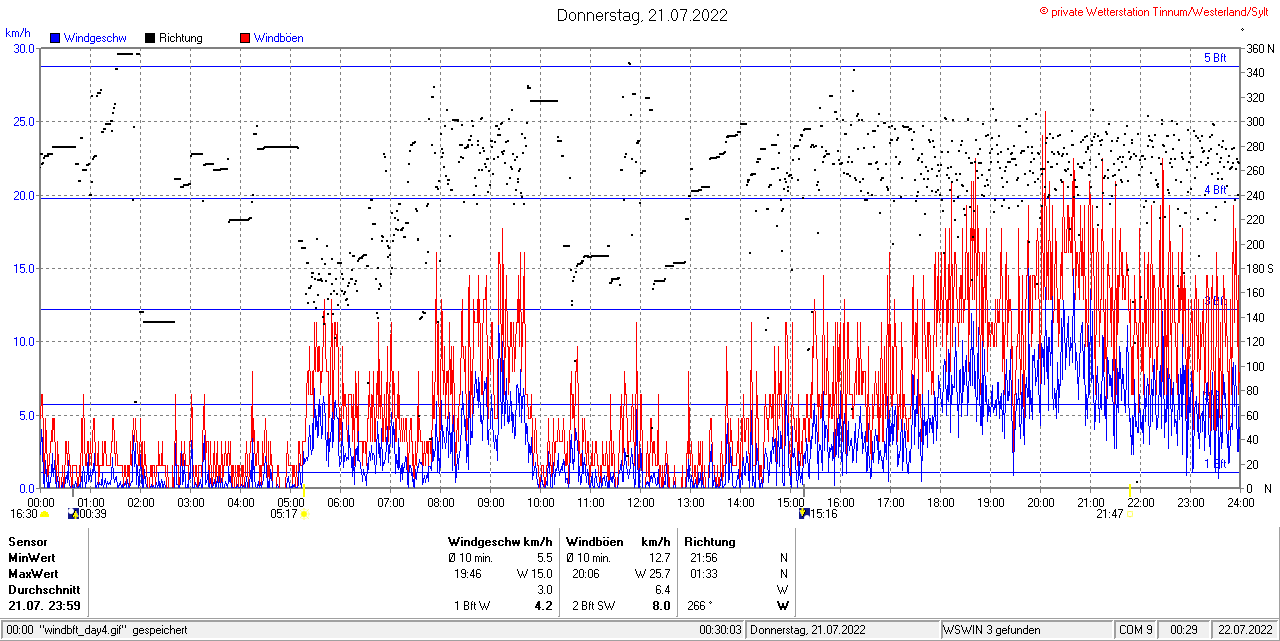Click the 'Windböen km/h' column header
Viewport: 1280px width, 641px height.
click(618, 542)
